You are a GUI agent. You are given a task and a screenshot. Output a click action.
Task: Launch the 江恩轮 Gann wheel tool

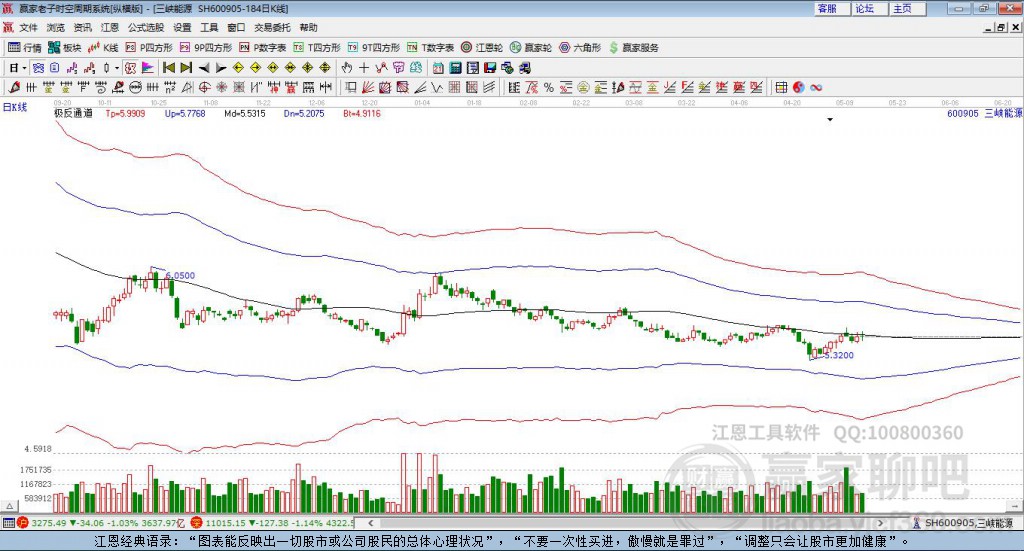coord(483,47)
